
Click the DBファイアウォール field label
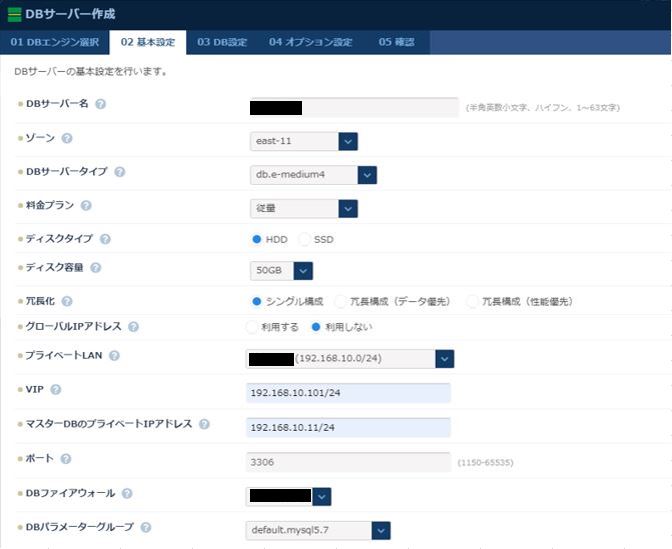pyautogui.click(x=70, y=493)
